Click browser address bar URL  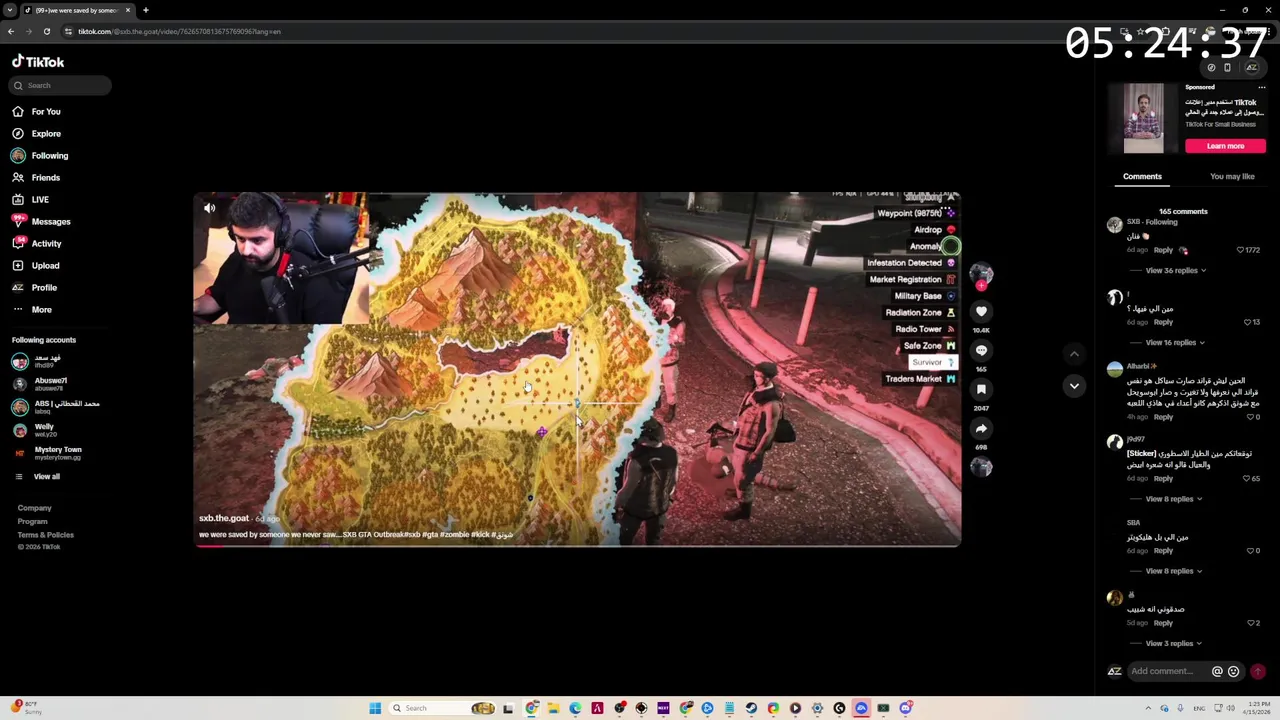coord(179,31)
